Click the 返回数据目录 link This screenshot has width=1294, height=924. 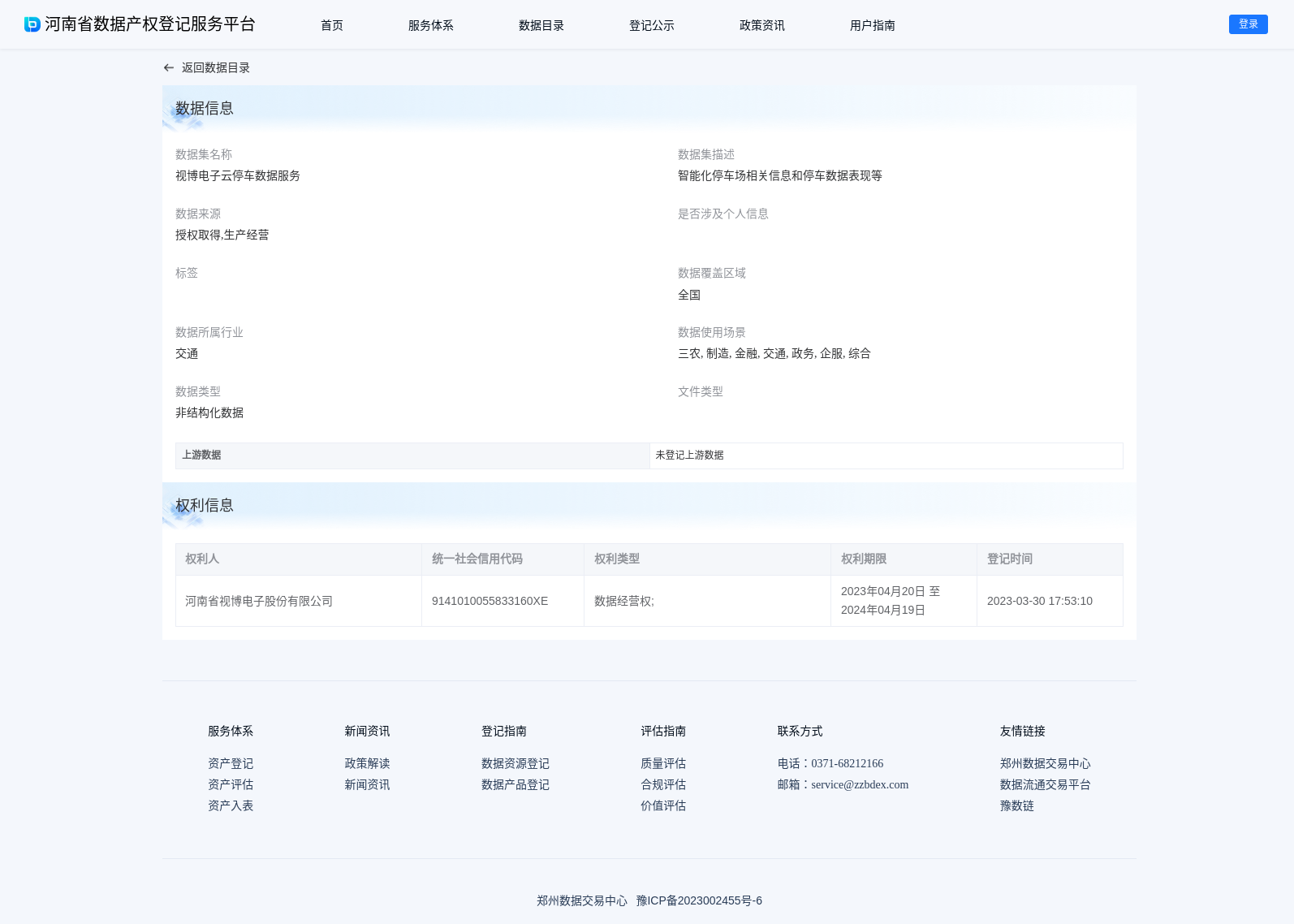[216, 68]
